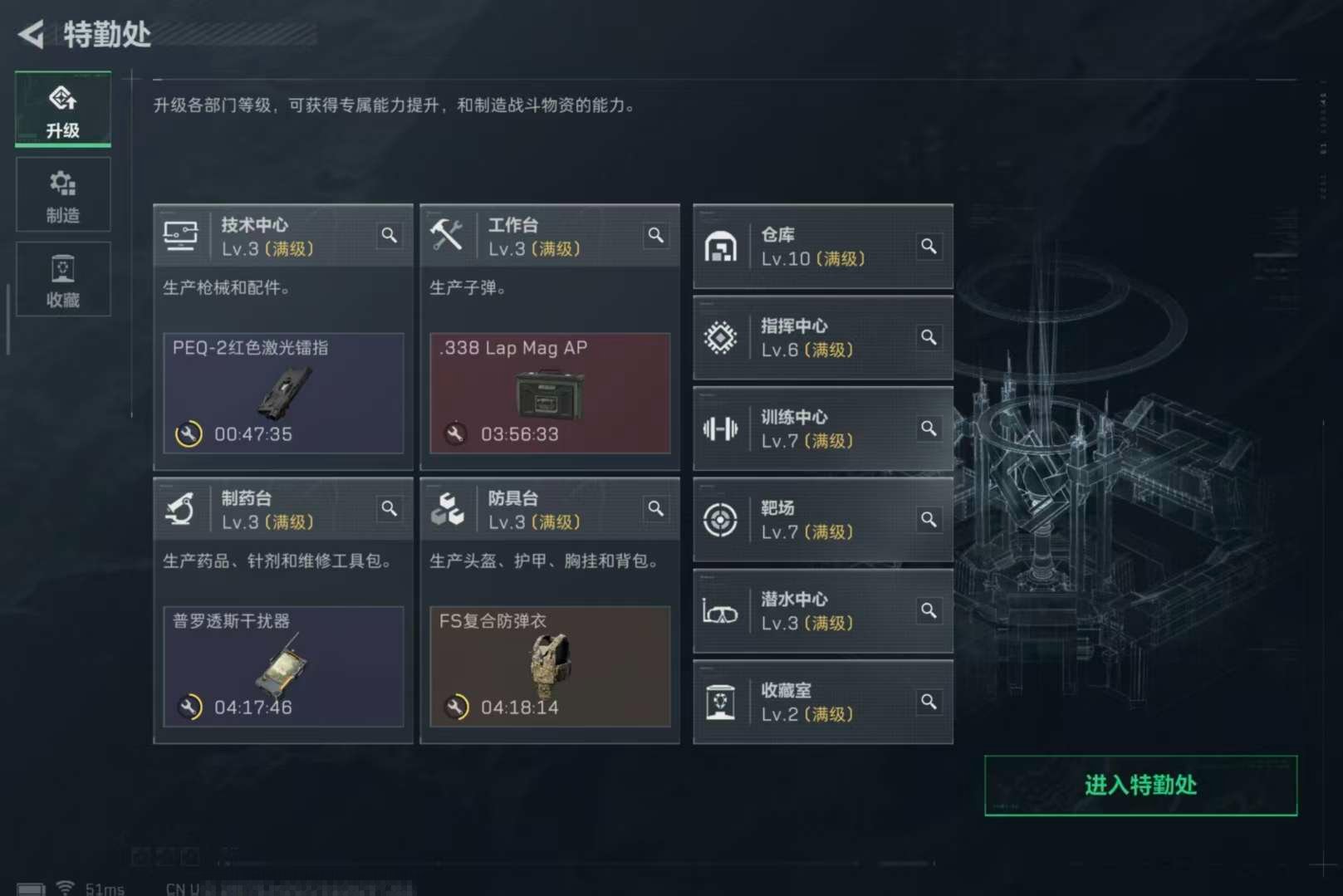Click the 靶场 Lv.7 department row
The height and width of the screenshot is (896, 1343).
(823, 521)
